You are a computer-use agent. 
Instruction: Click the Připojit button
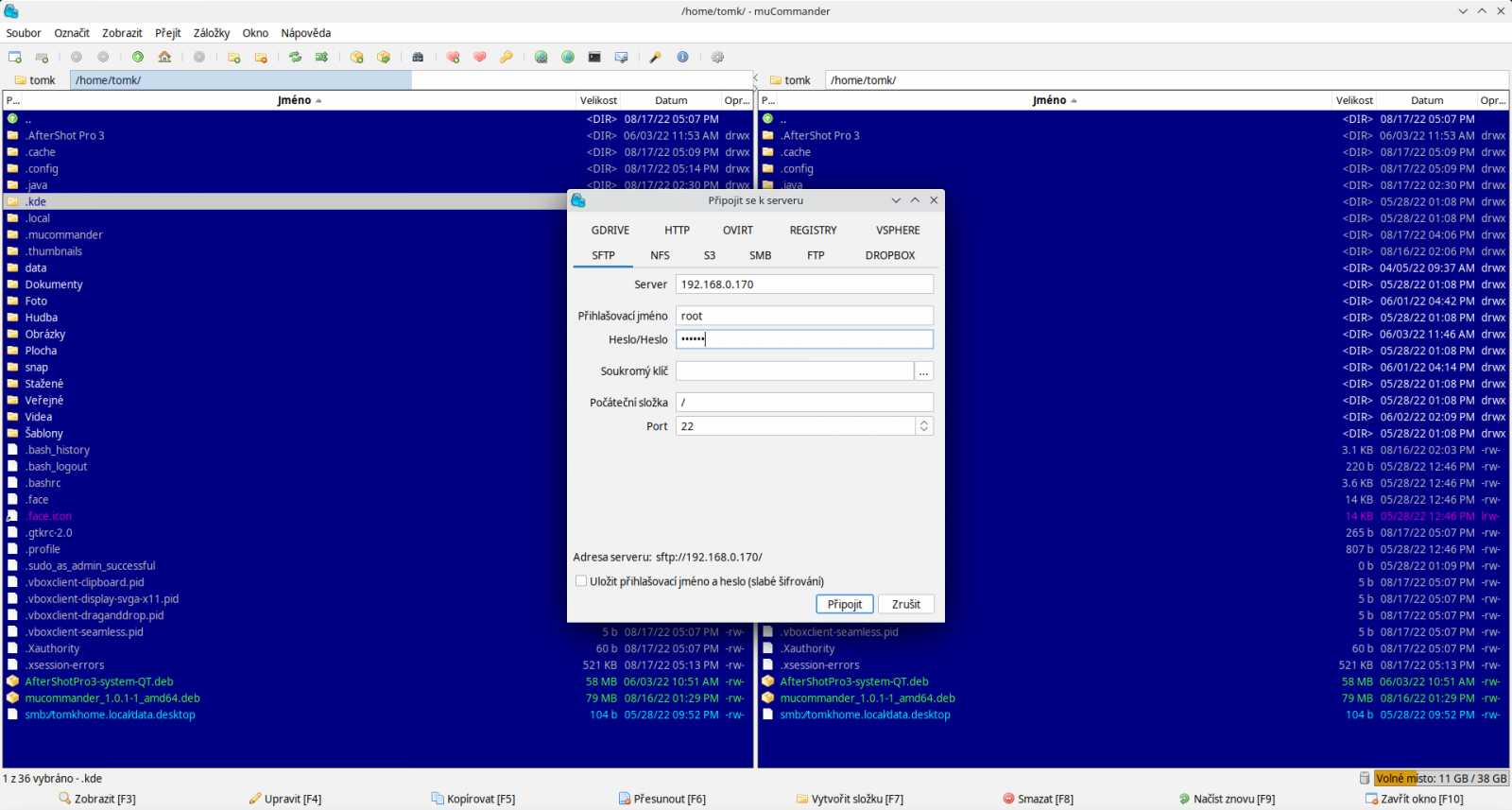point(845,604)
